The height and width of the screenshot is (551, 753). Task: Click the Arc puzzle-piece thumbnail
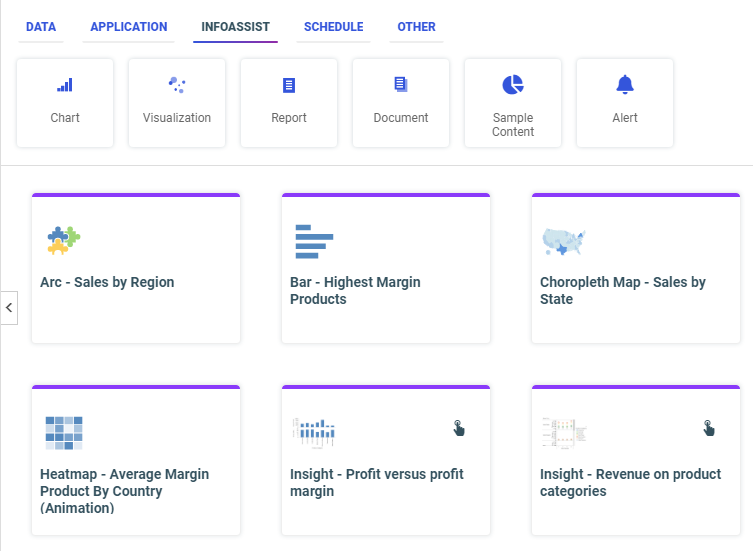coord(64,240)
